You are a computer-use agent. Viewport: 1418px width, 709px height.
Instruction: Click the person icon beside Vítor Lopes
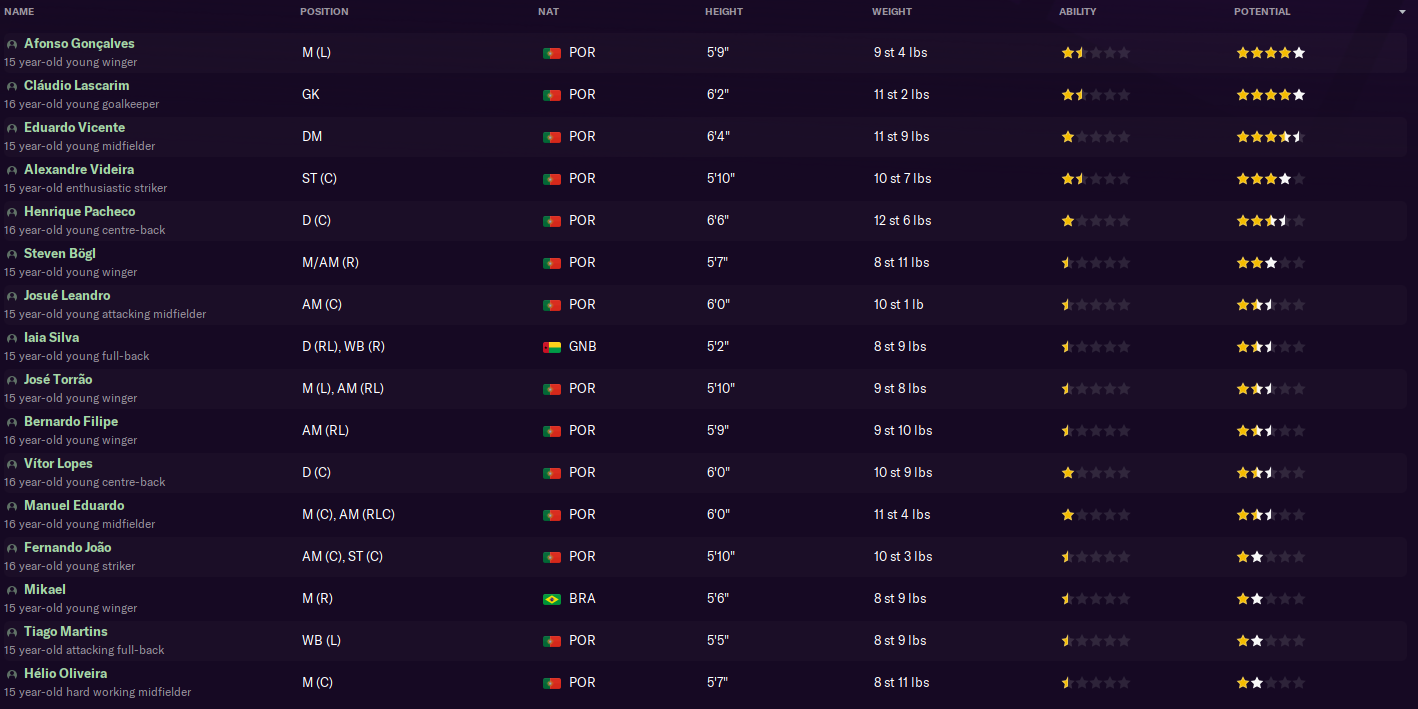(x=12, y=465)
